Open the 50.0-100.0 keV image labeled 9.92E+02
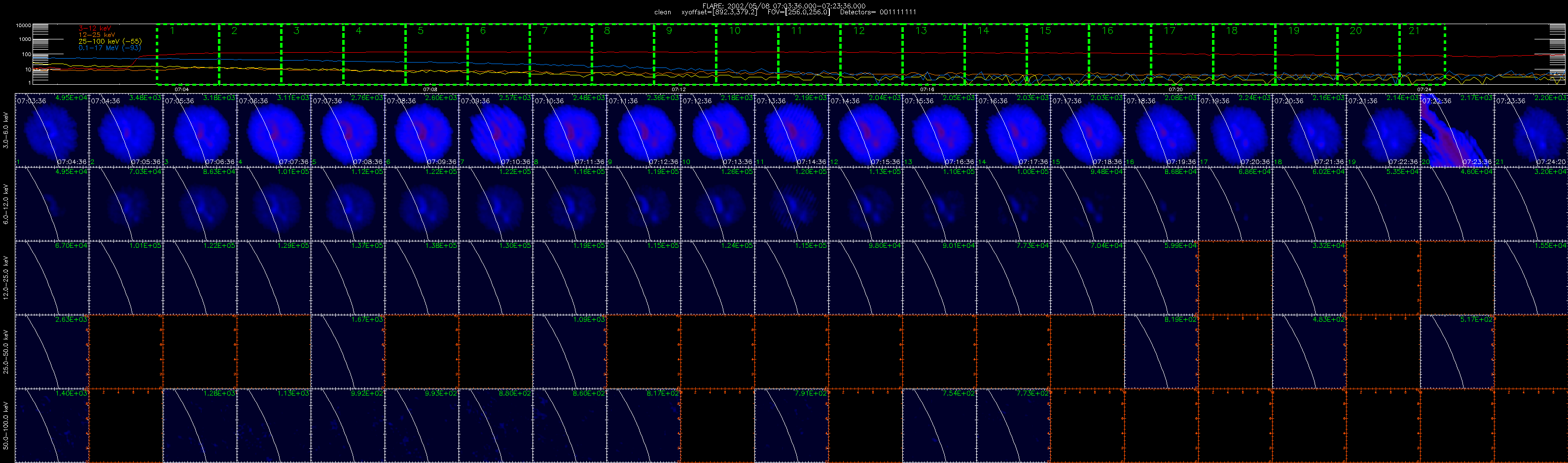The height and width of the screenshot is (463, 1568). click(x=348, y=425)
